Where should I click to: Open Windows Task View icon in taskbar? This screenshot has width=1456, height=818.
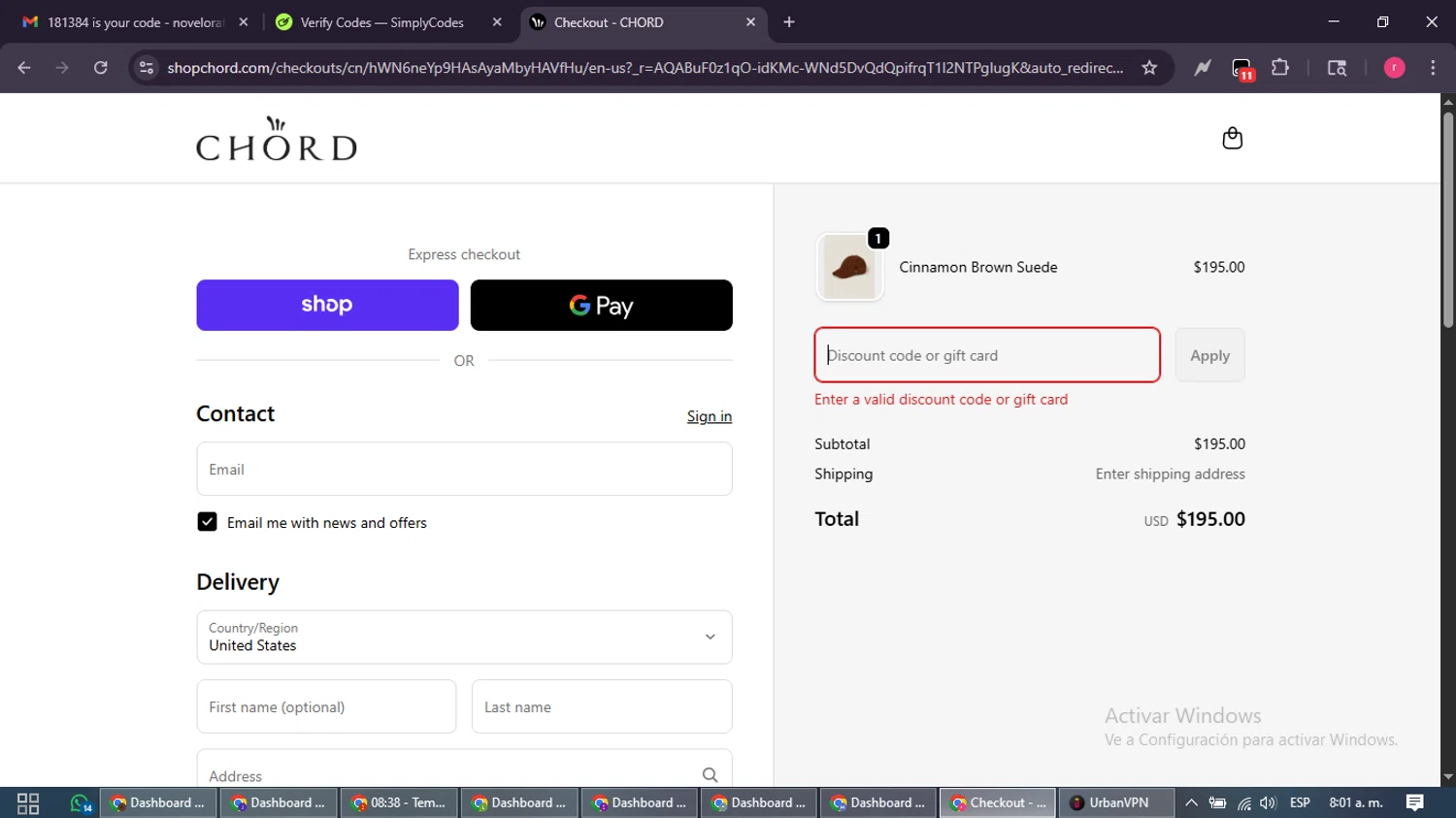(28, 803)
